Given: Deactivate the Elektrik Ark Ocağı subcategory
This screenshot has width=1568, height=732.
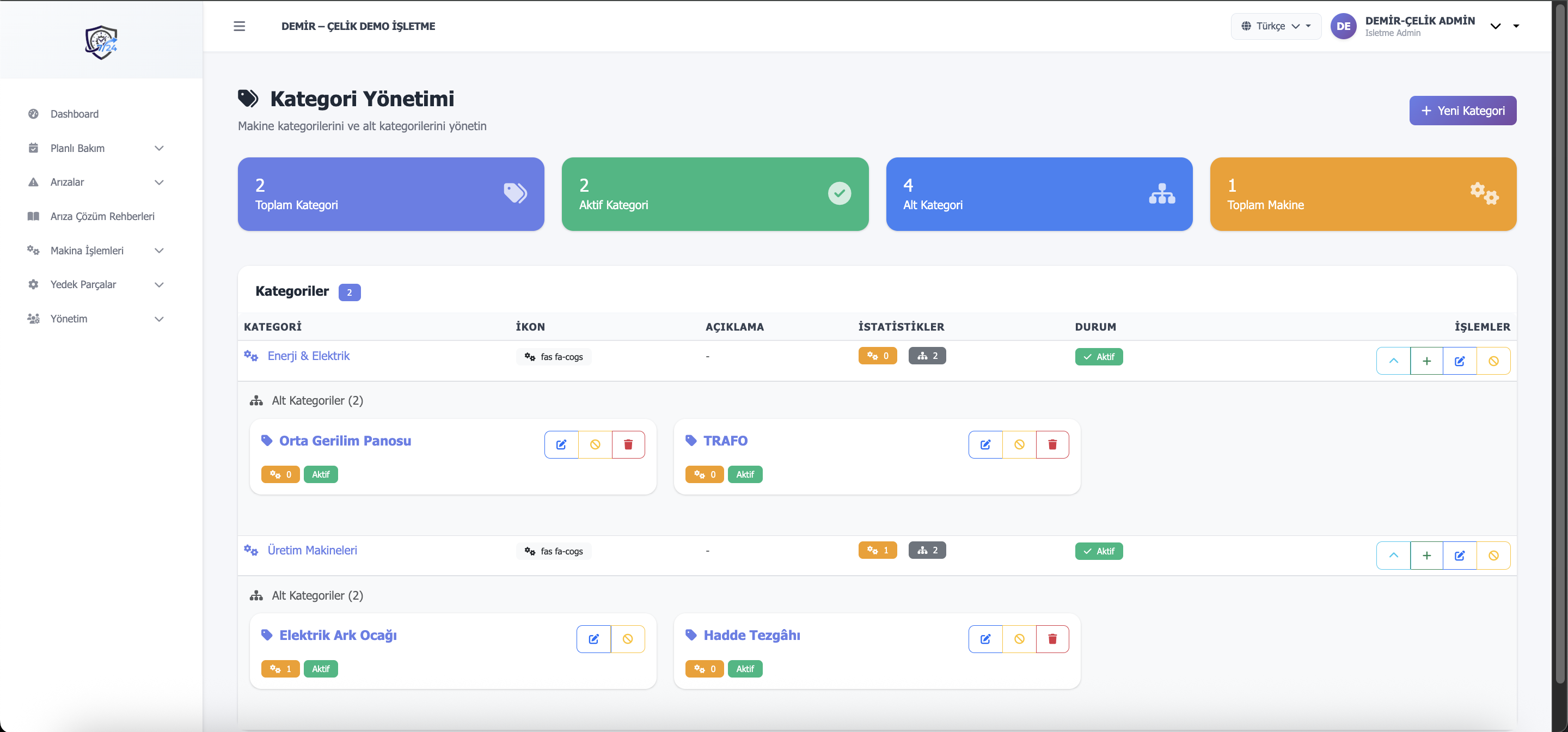Looking at the screenshot, I should 628,639.
